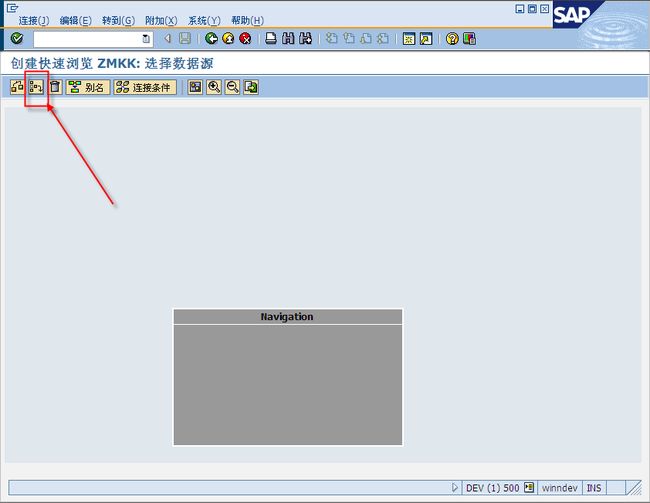Click the Find Next binoculars icon

[x=306, y=39]
